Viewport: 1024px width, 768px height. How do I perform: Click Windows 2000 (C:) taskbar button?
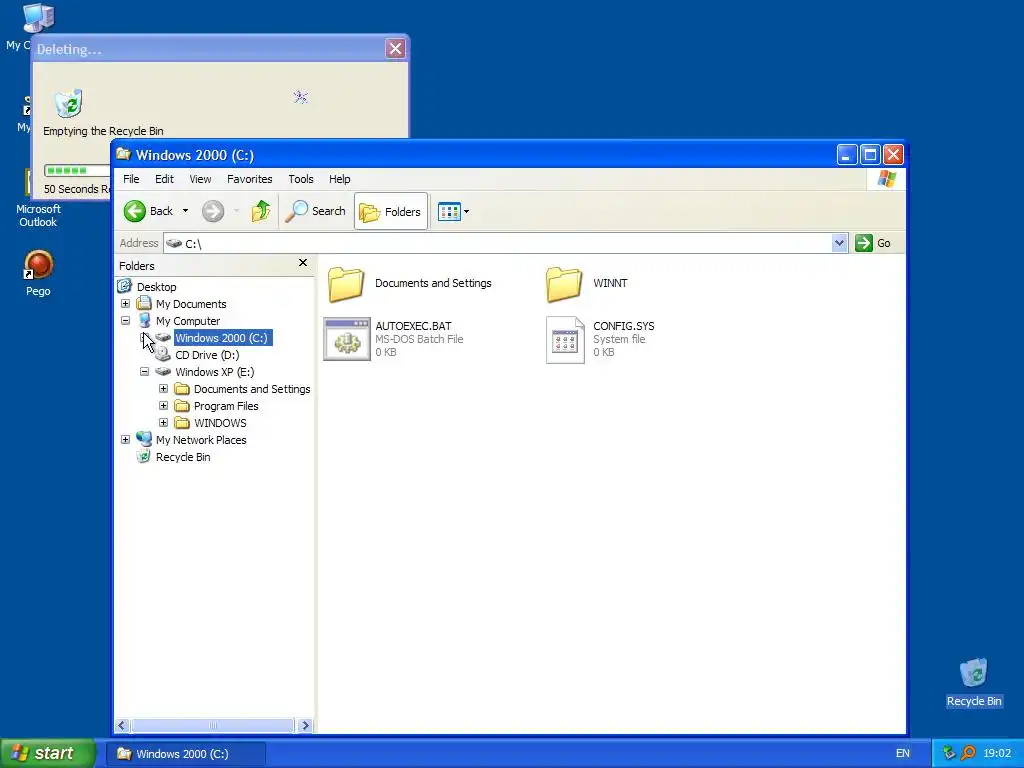(185, 754)
